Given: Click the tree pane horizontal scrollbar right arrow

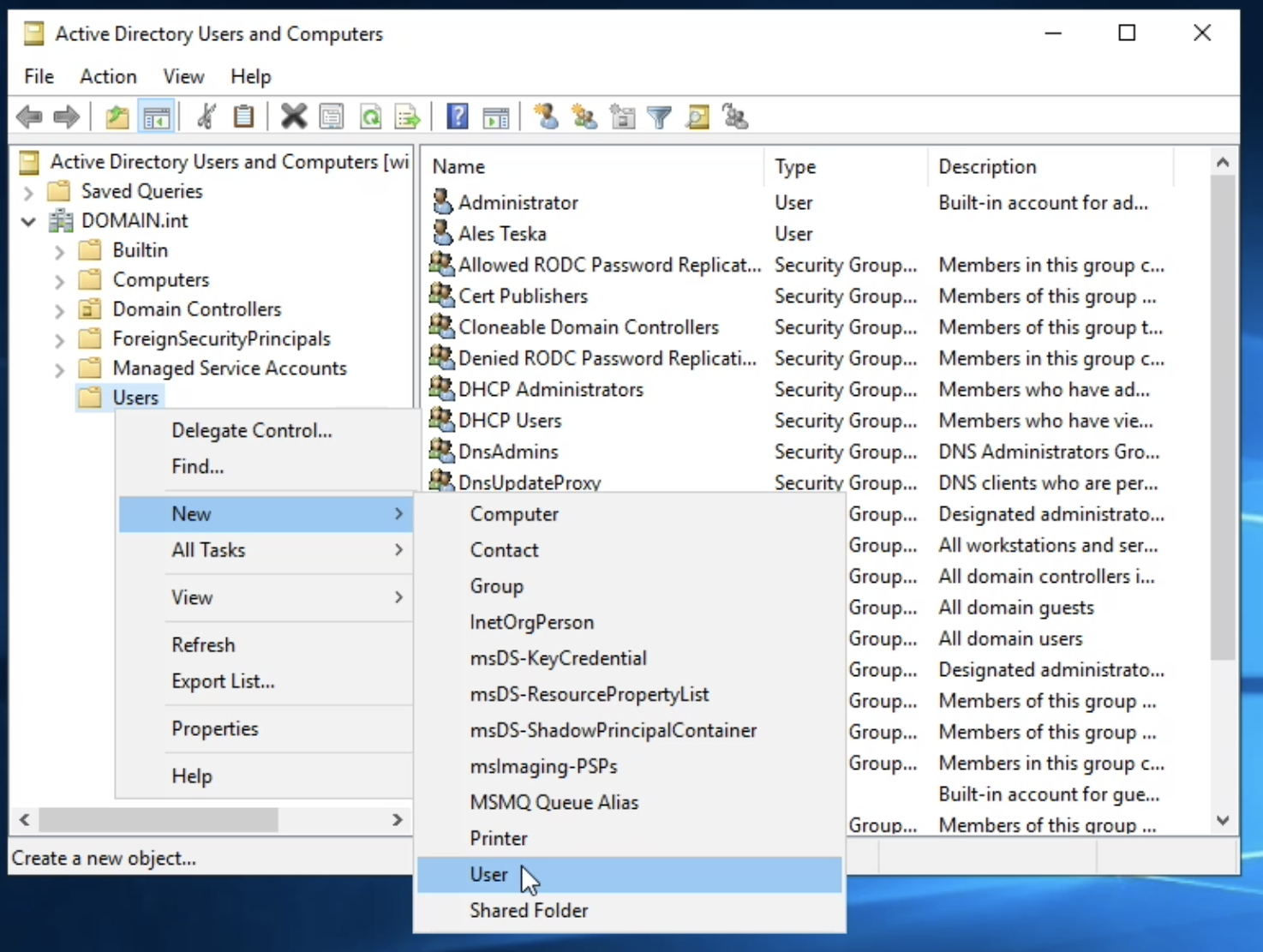Looking at the screenshot, I should tap(398, 819).
